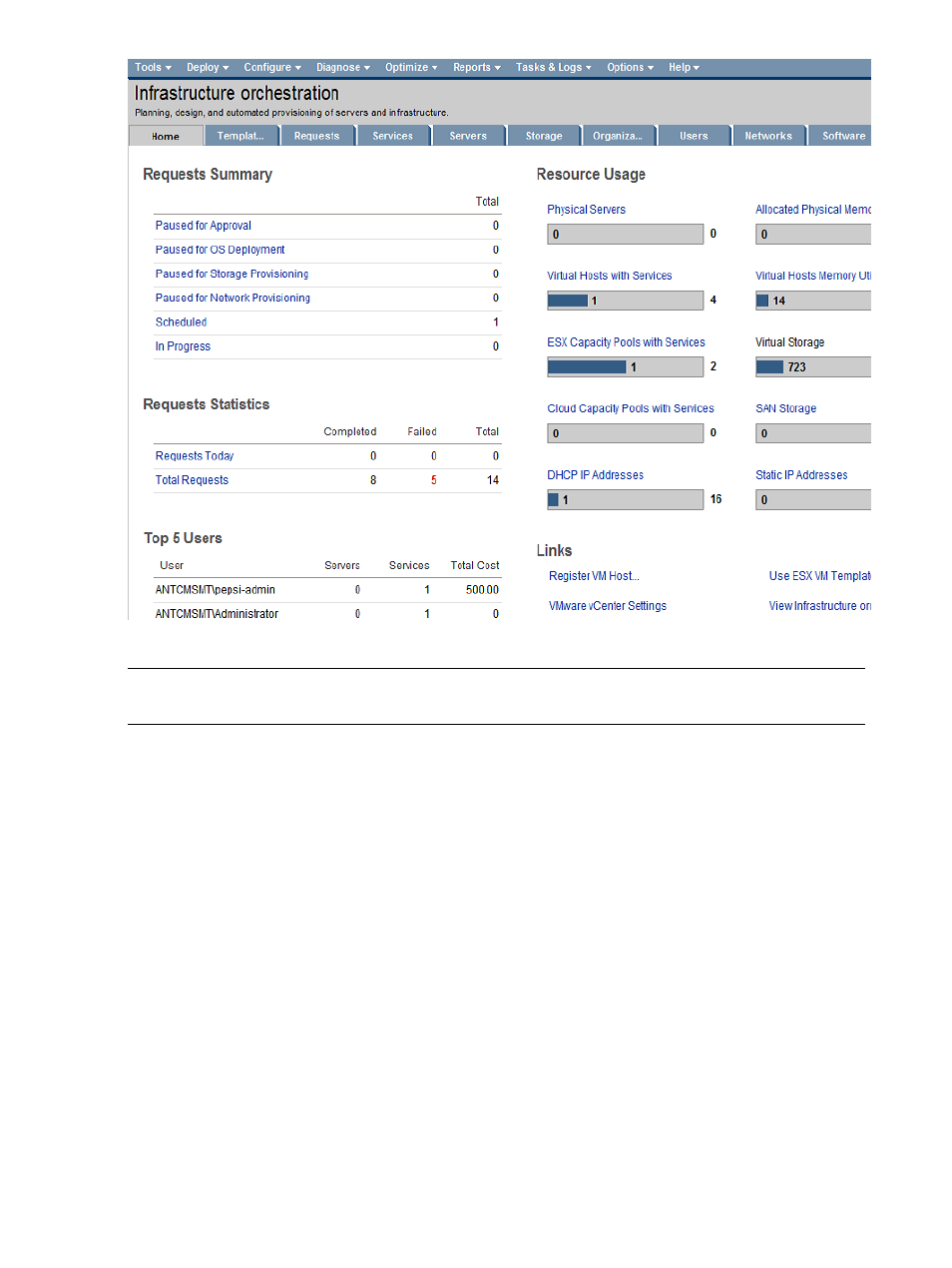This screenshot has height=1268, width=952.
Task: Open the Total Requests link
Action: (193, 480)
